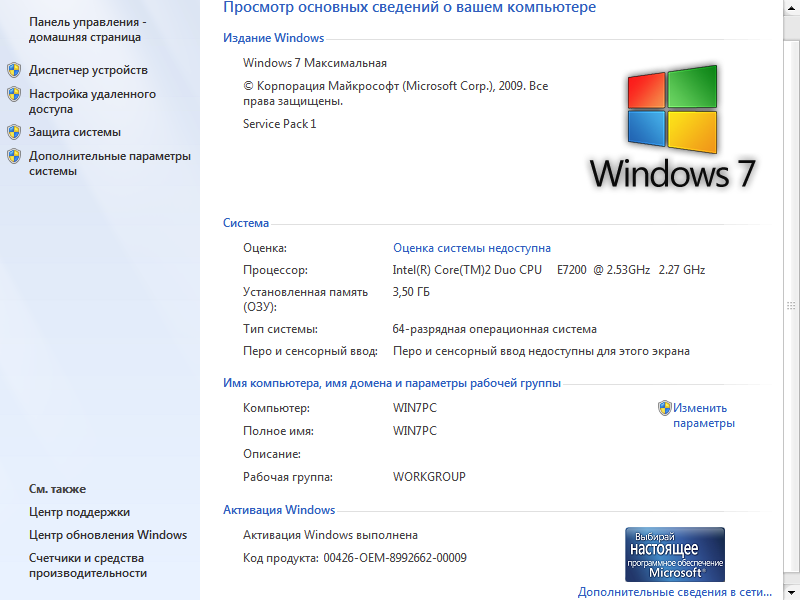This screenshot has height=600, width=800.
Task: Open Диспетчер устройств link
Action: point(88,70)
